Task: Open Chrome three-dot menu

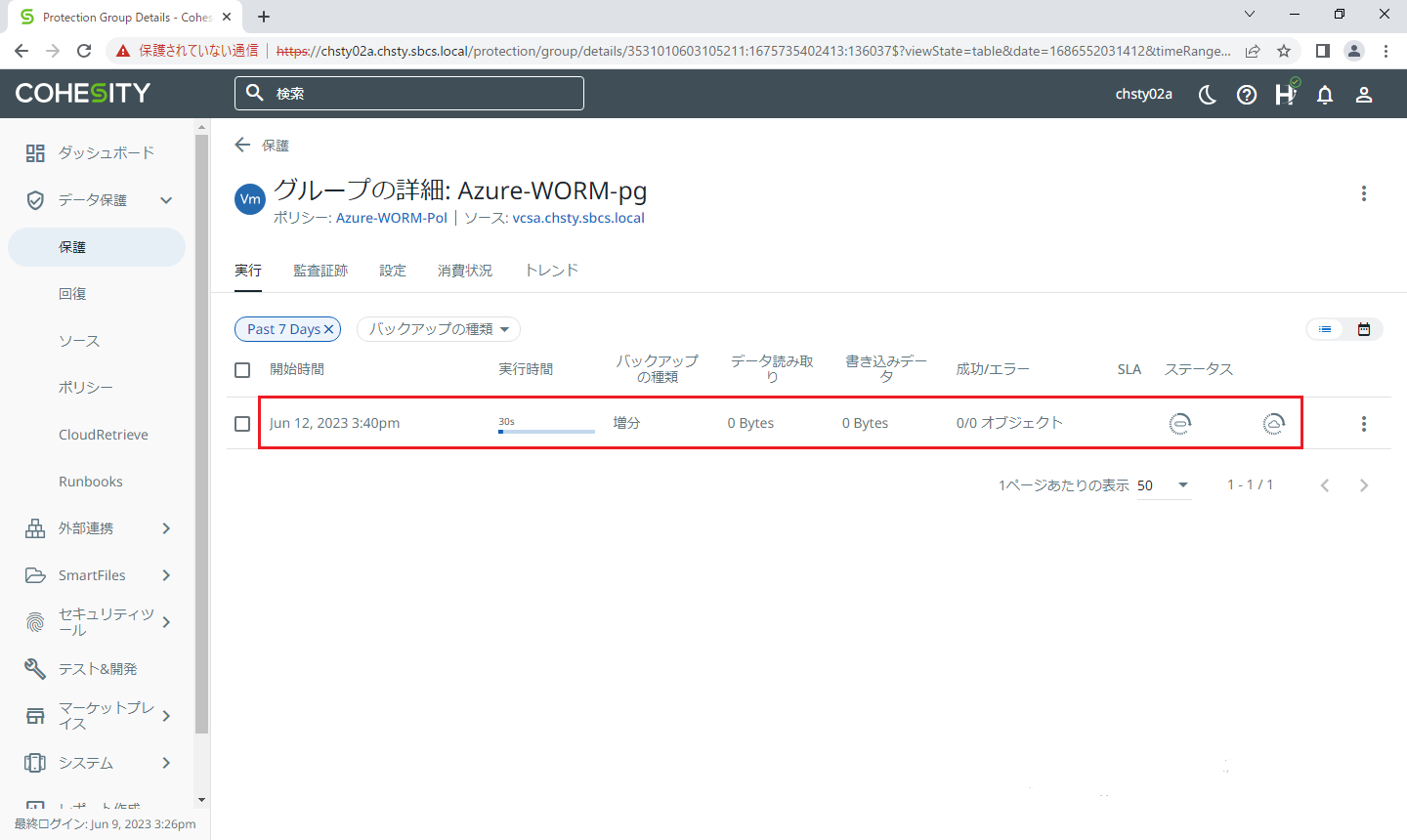Action: [x=1386, y=51]
